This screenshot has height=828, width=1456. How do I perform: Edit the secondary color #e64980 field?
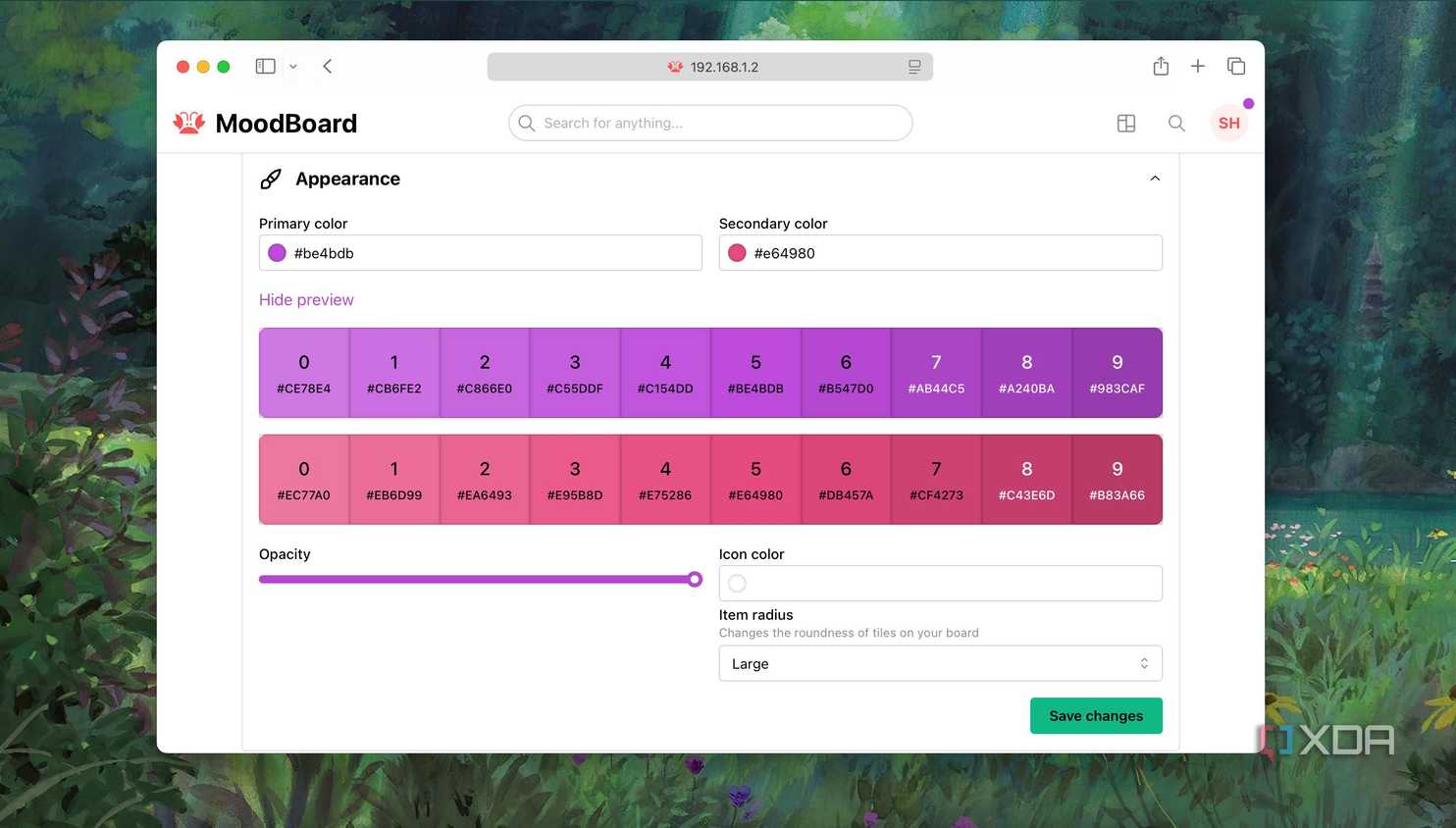941,253
